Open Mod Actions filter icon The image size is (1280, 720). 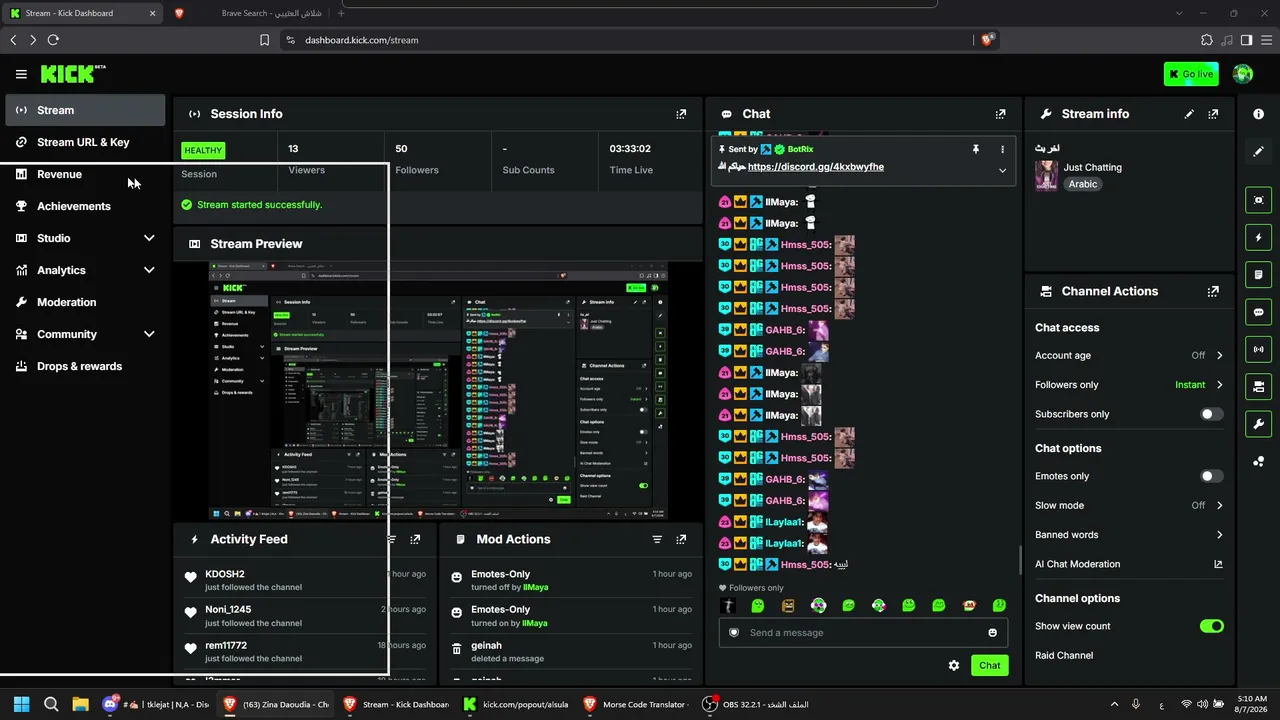point(657,539)
